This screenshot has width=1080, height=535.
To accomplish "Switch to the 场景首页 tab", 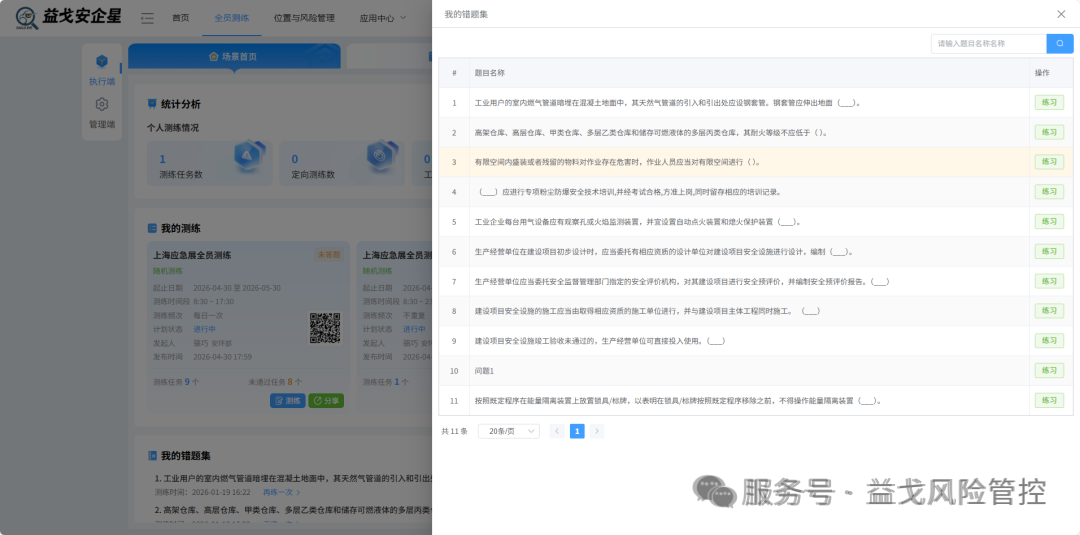I will click(x=233, y=56).
